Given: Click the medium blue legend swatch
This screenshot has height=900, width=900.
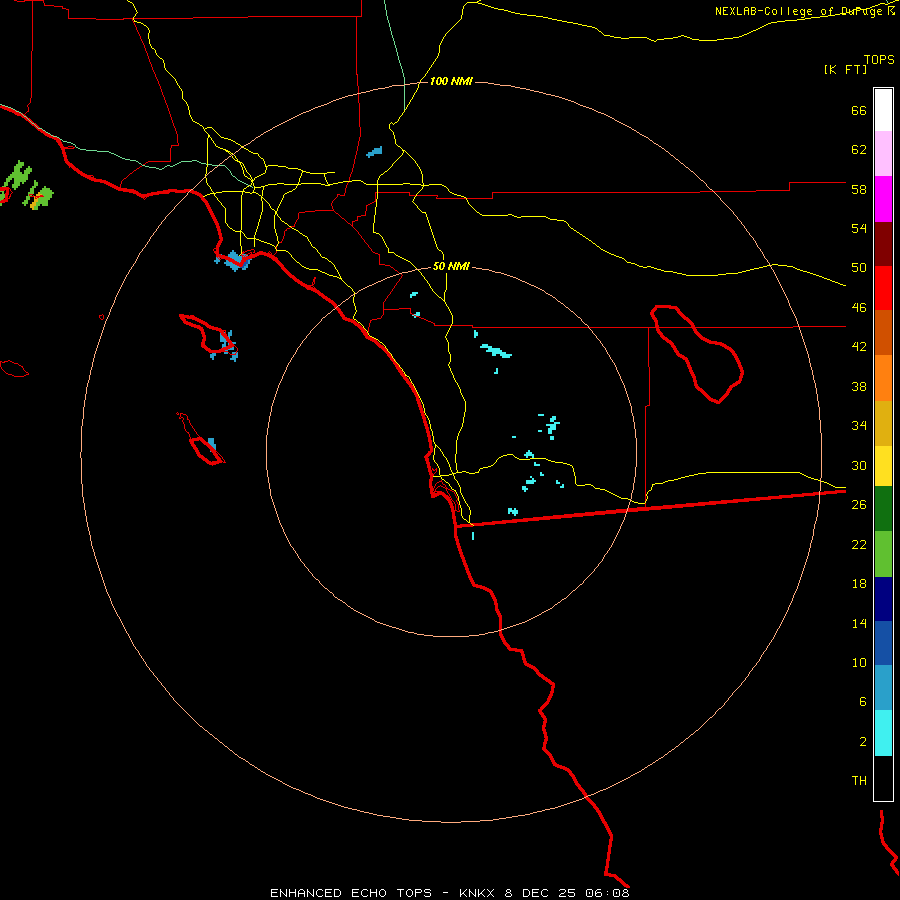Looking at the screenshot, I should (883, 643).
